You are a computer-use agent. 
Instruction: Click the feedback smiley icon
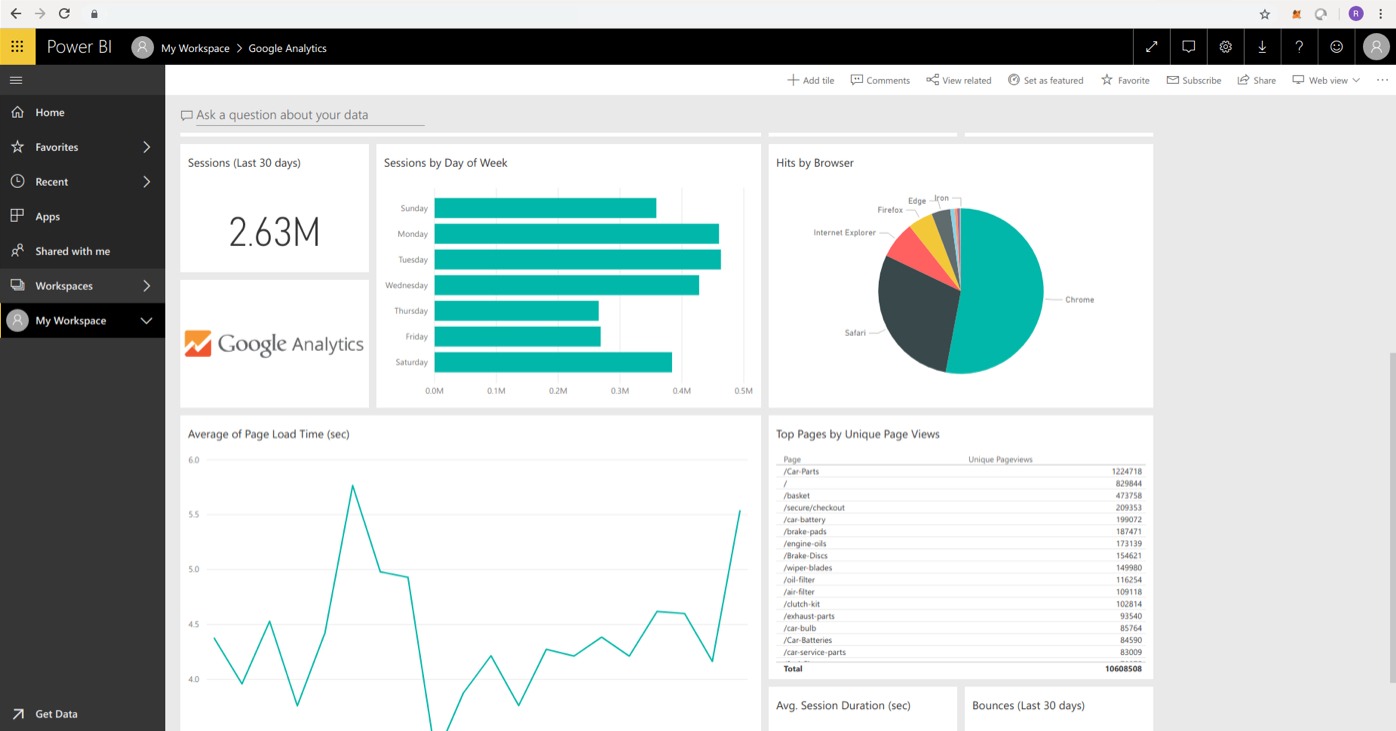tap(1336, 47)
